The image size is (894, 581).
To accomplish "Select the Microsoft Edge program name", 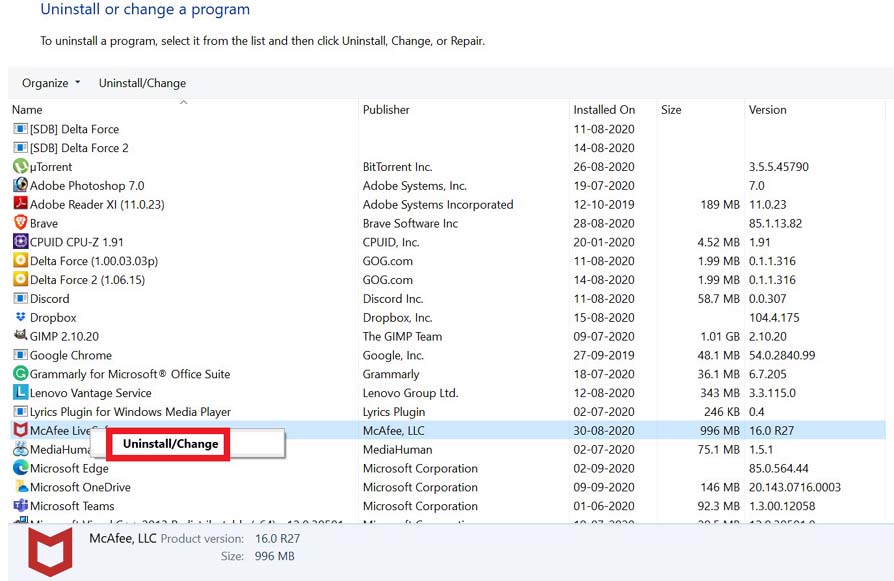I will [69, 468].
